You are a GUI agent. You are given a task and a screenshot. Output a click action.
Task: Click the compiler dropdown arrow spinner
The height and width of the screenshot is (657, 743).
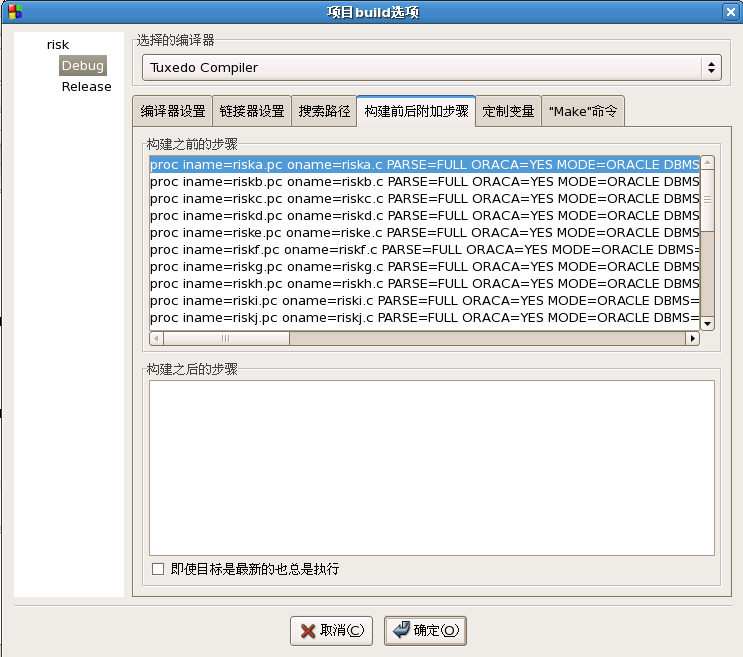click(711, 67)
